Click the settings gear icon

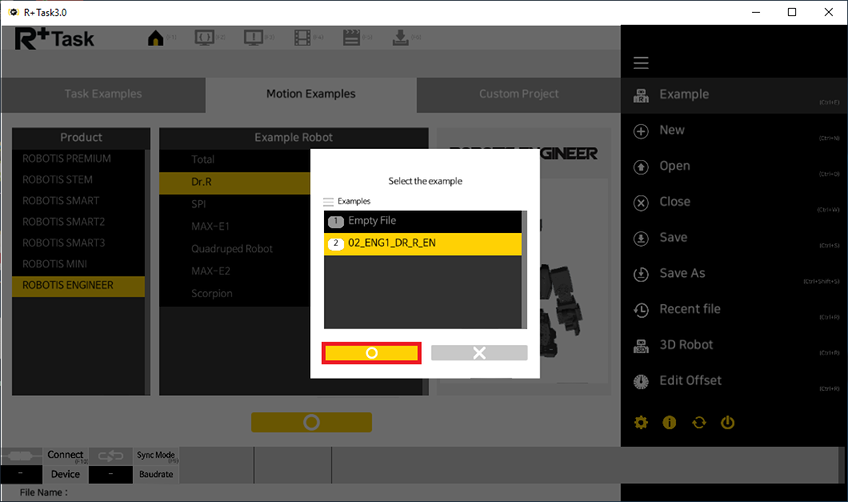click(641, 422)
